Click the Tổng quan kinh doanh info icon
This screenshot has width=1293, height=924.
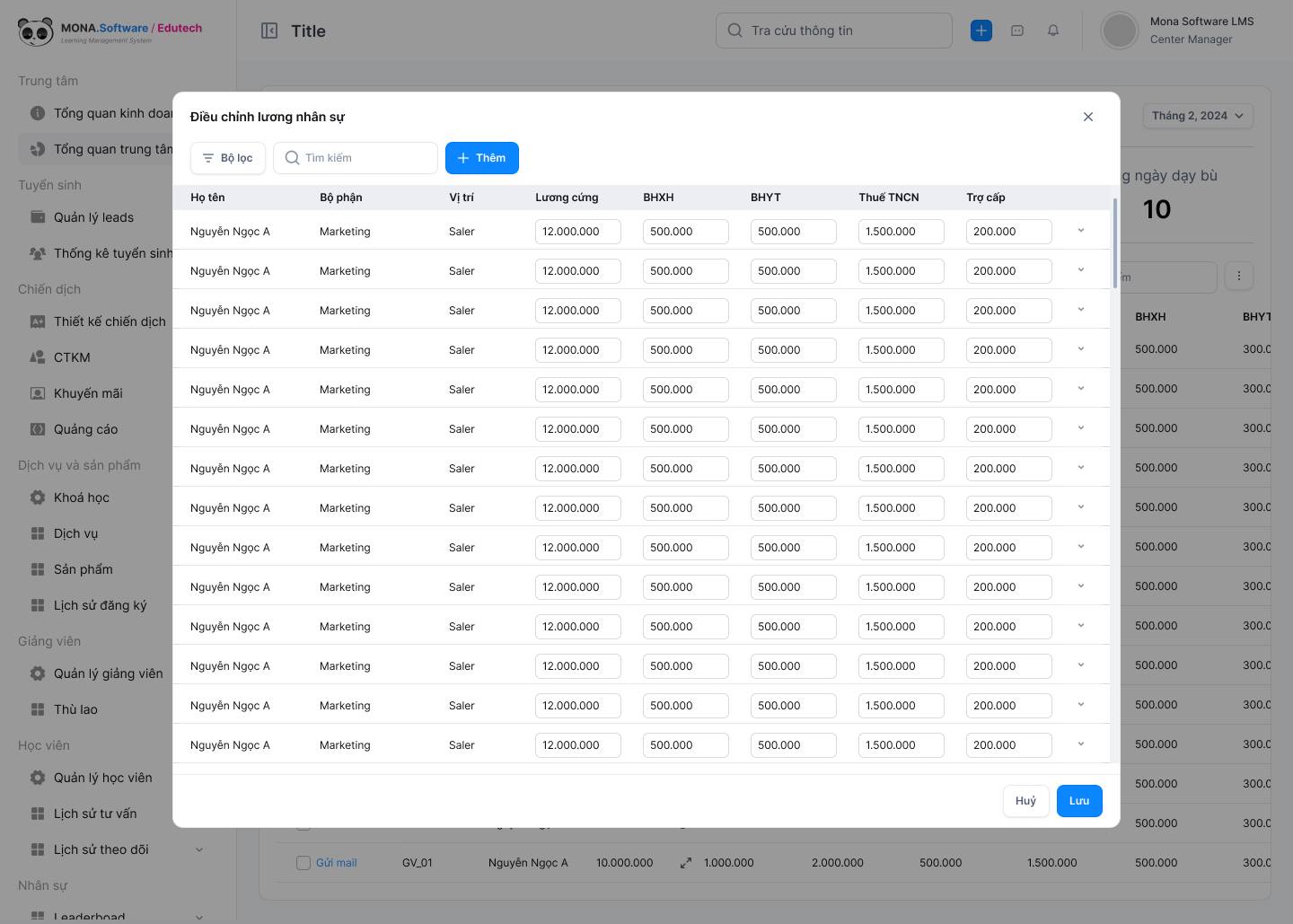tap(38, 113)
